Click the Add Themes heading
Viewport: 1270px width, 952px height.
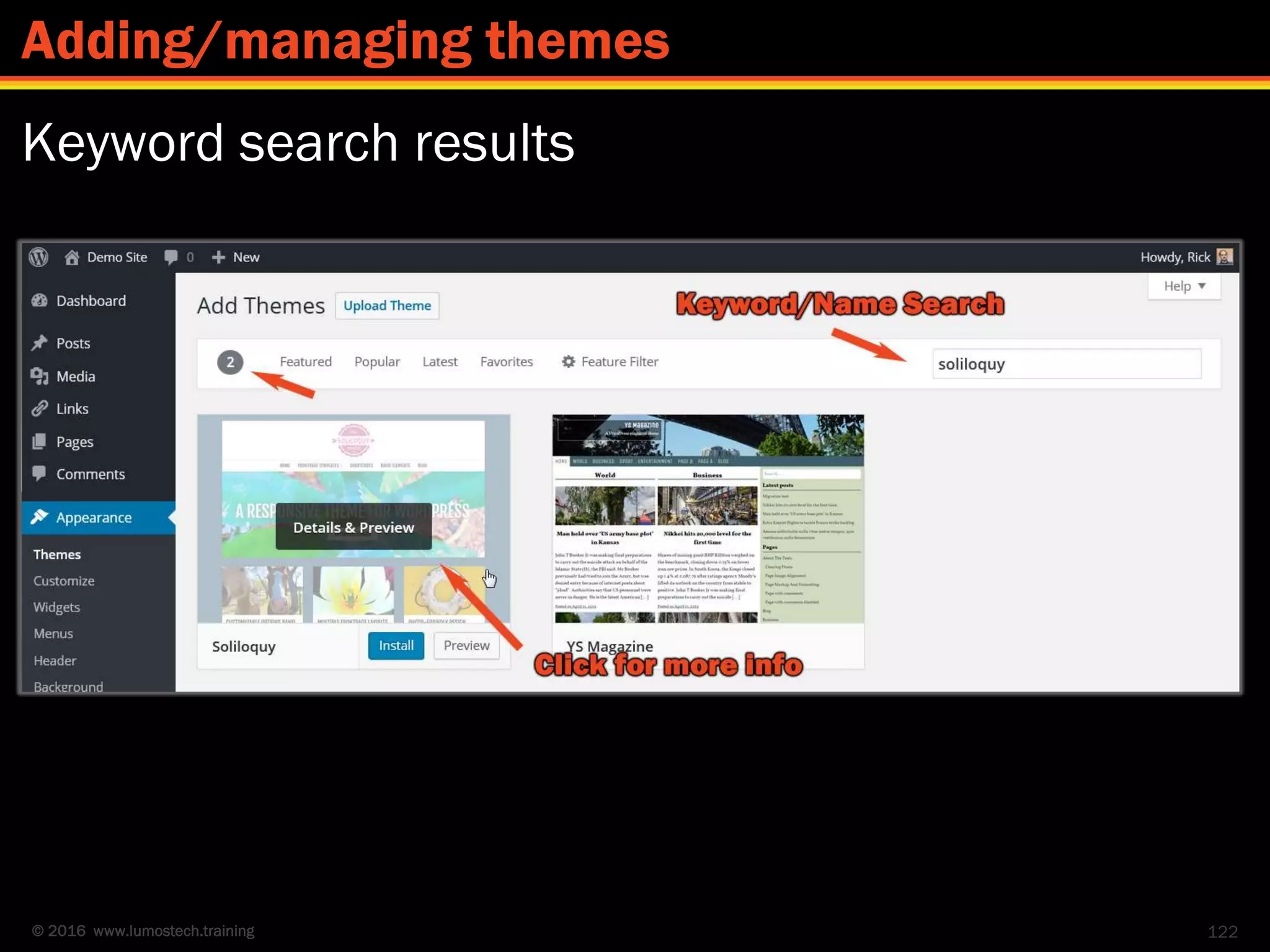[261, 306]
